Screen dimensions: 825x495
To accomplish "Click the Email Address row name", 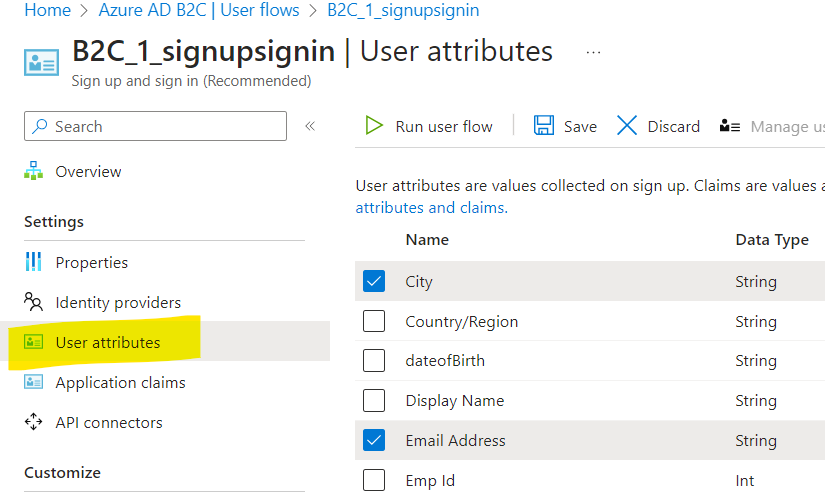I will [455, 440].
